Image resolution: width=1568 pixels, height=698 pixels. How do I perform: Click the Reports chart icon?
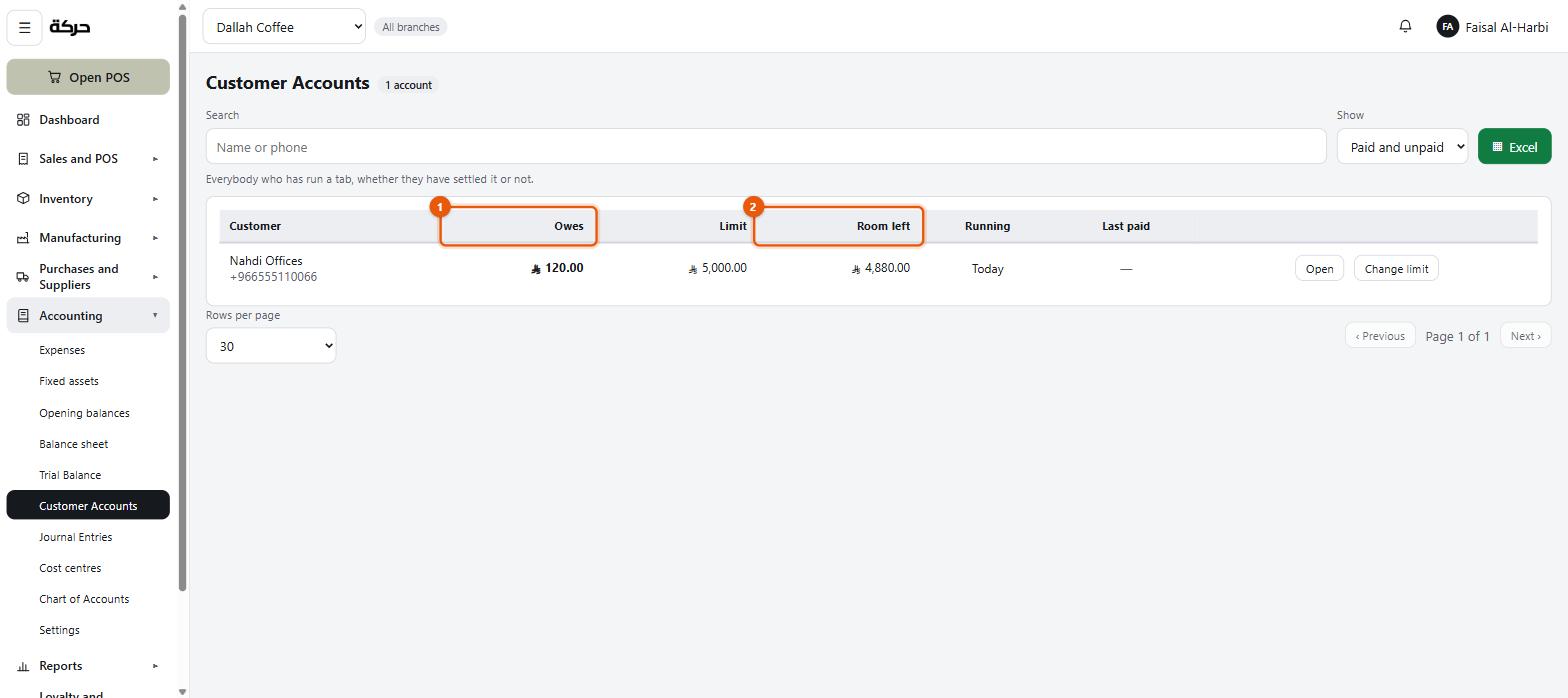[x=23, y=666]
